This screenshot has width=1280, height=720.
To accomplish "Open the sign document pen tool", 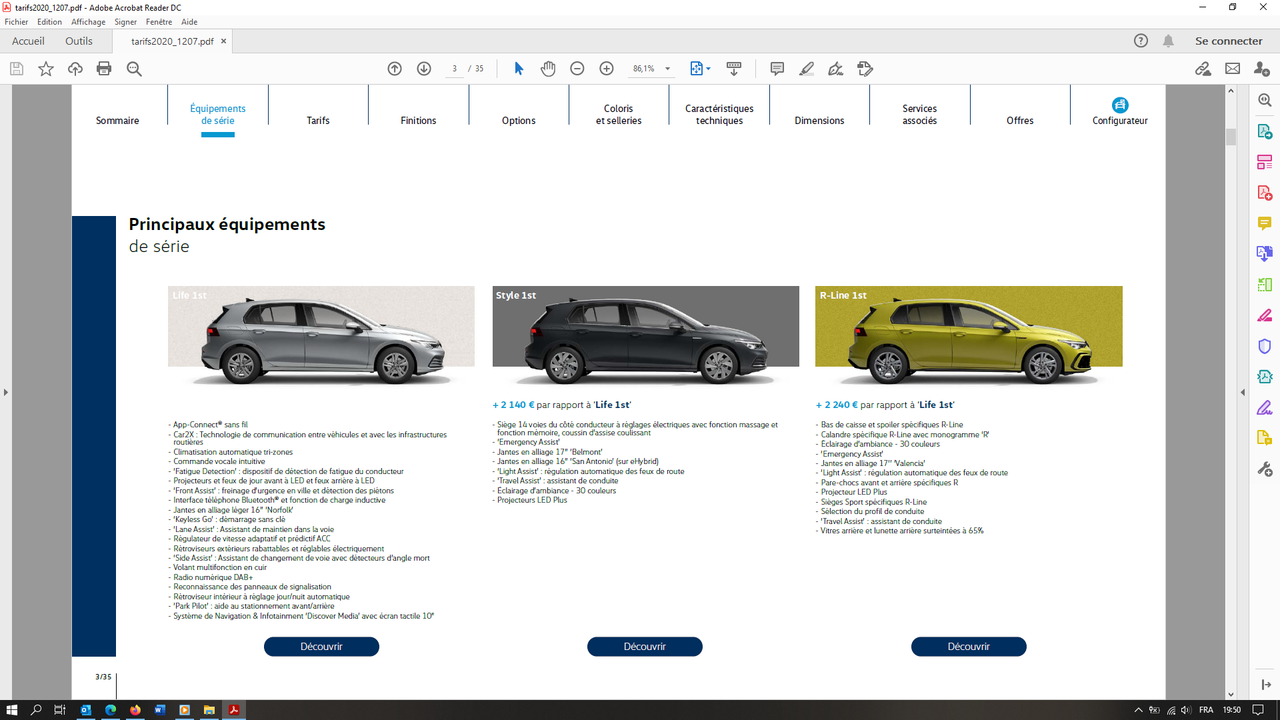I will tap(836, 69).
